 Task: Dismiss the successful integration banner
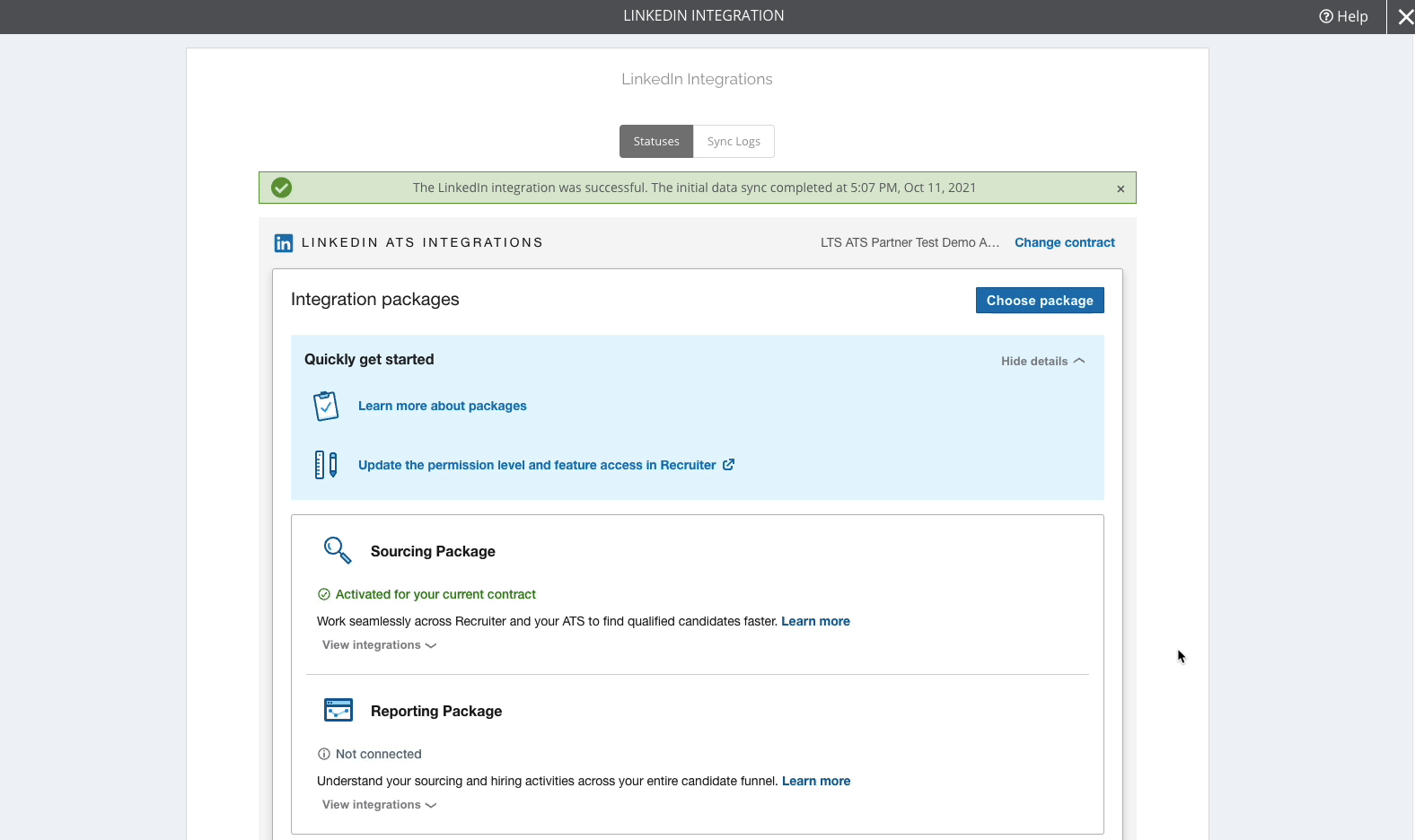click(x=1121, y=188)
